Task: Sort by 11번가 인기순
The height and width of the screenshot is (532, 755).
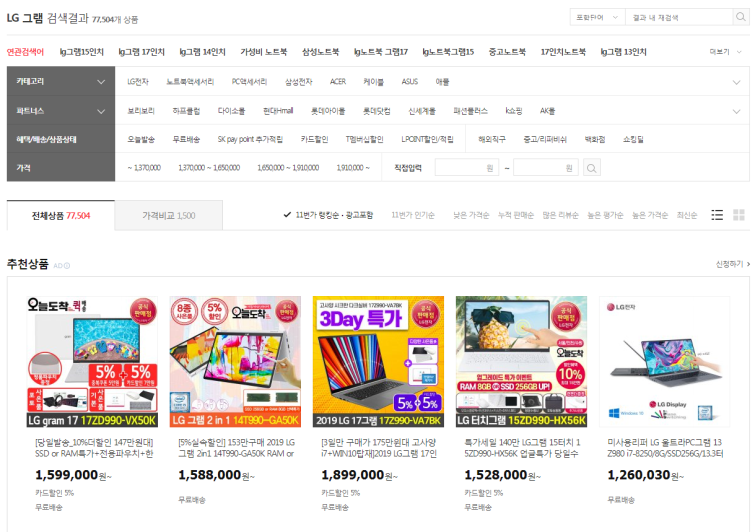Action: (x=413, y=215)
